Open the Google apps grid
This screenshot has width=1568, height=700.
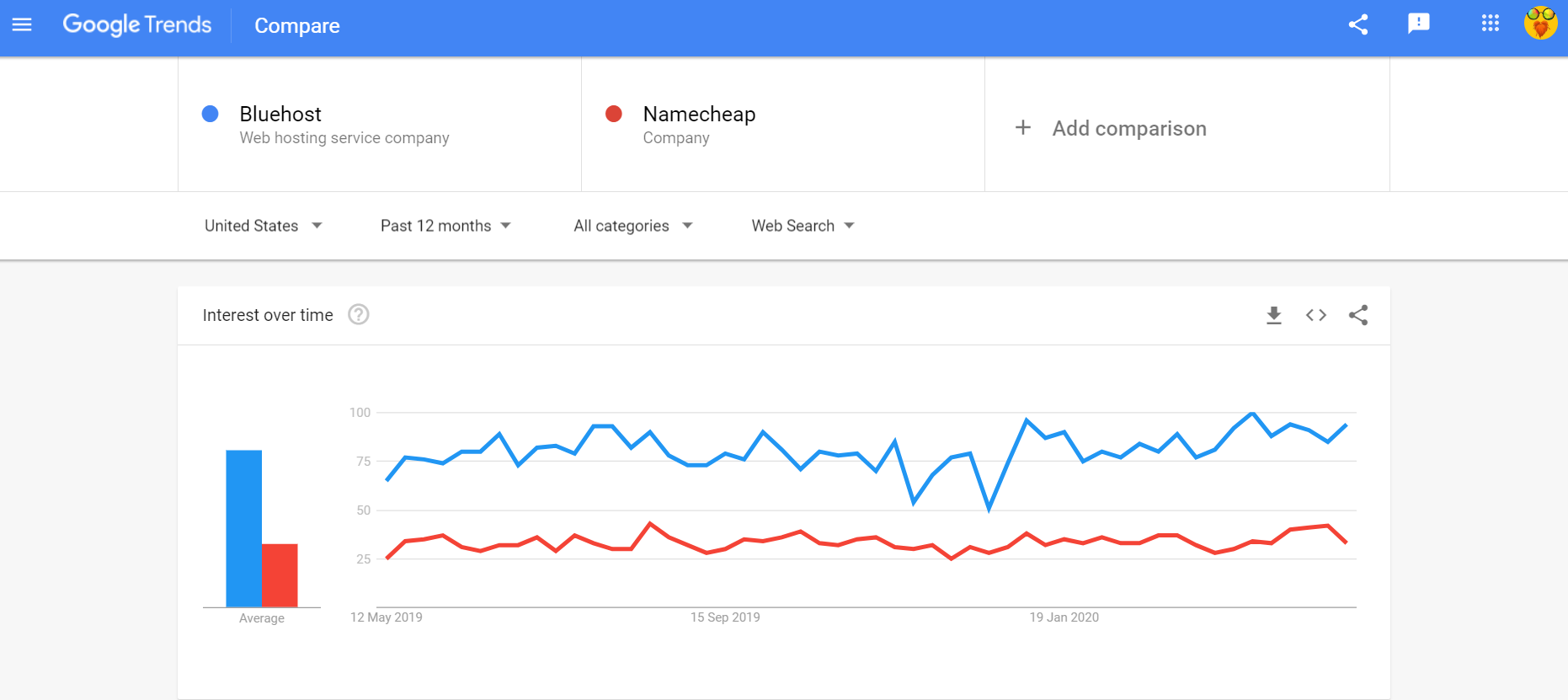1490,24
